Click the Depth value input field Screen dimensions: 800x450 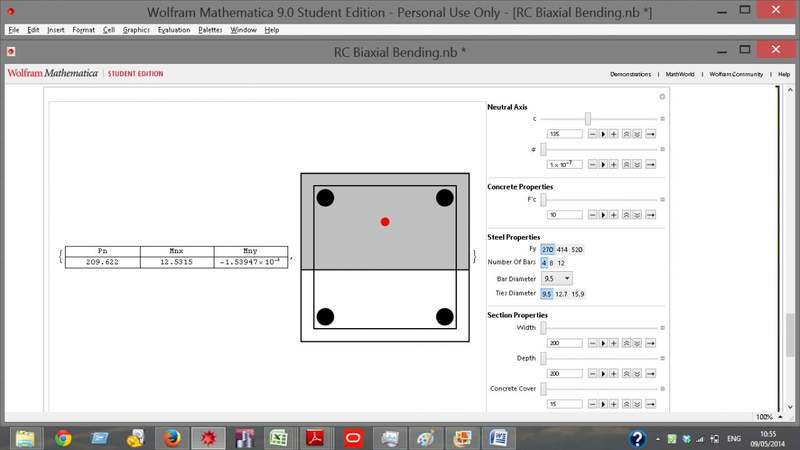pyautogui.click(x=564, y=373)
